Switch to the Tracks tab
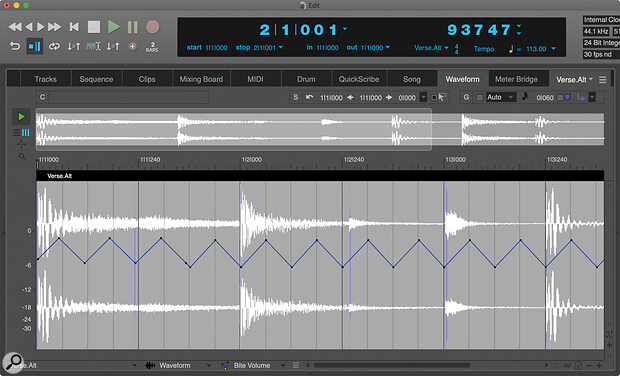This screenshot has height=376, width=620. pos(45,79)
